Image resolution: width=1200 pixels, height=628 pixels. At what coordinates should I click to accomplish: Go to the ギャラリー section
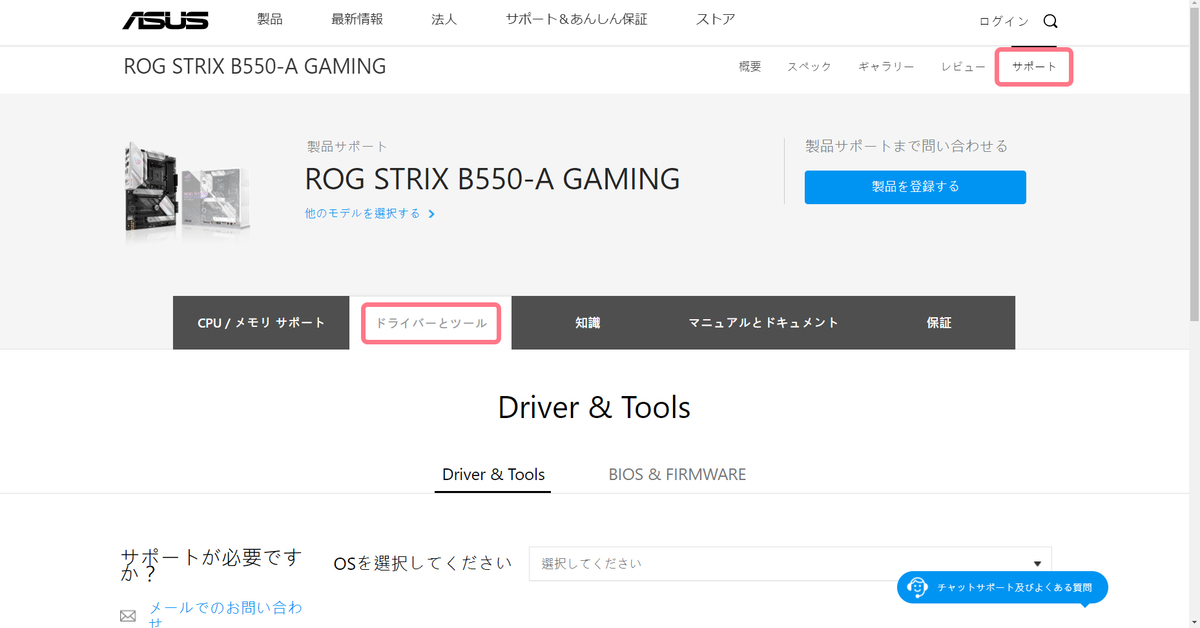click(x=886, y=67)
